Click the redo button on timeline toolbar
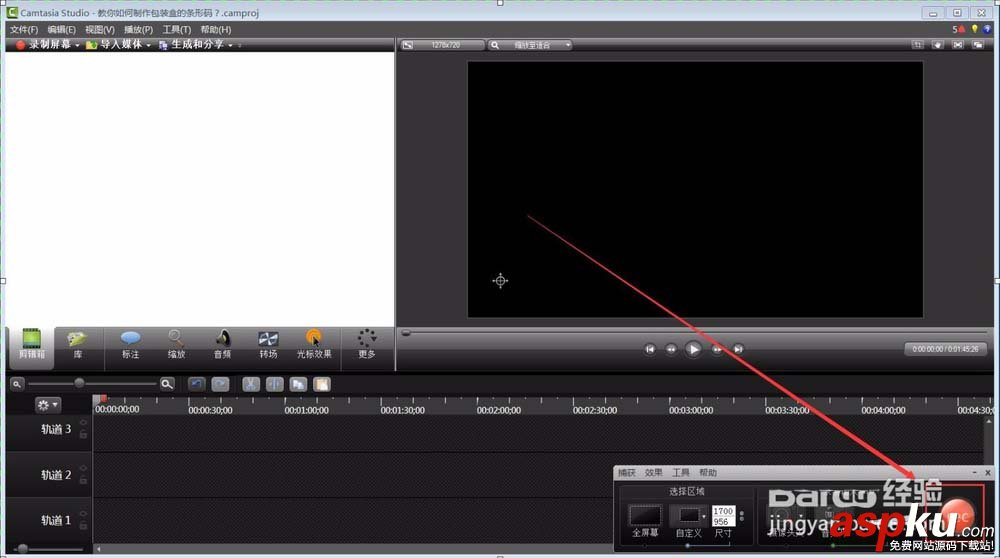Viewport: 1000px width, 558px height. (220, 384)
